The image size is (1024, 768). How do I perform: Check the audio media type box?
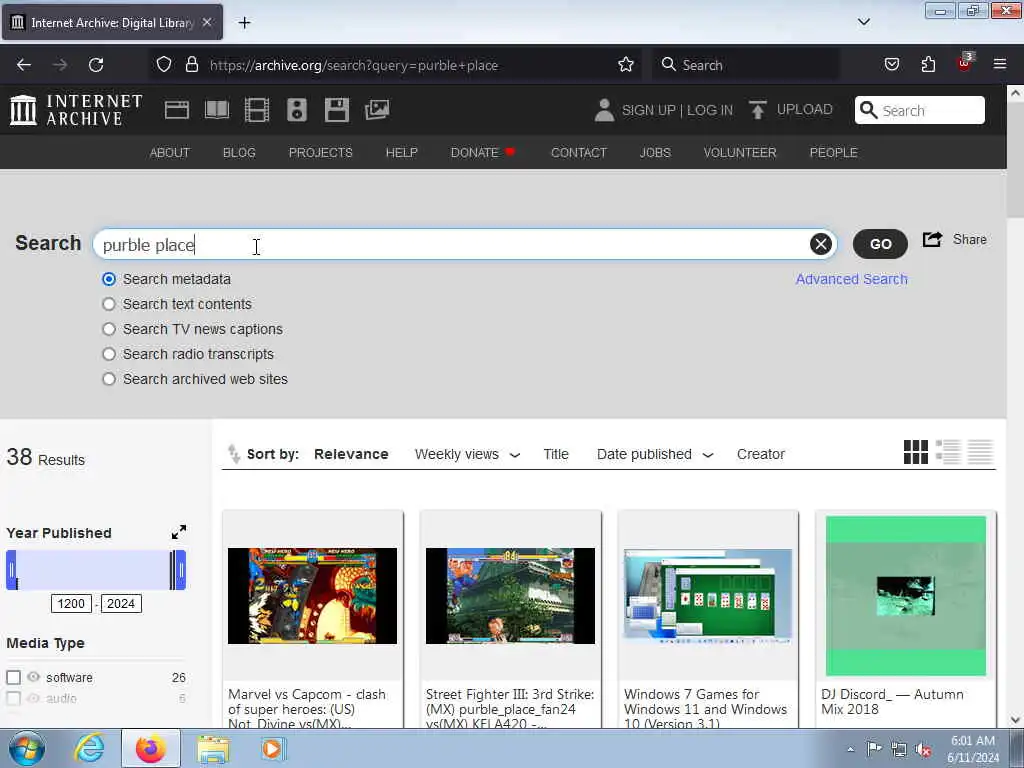click(14, 698)
